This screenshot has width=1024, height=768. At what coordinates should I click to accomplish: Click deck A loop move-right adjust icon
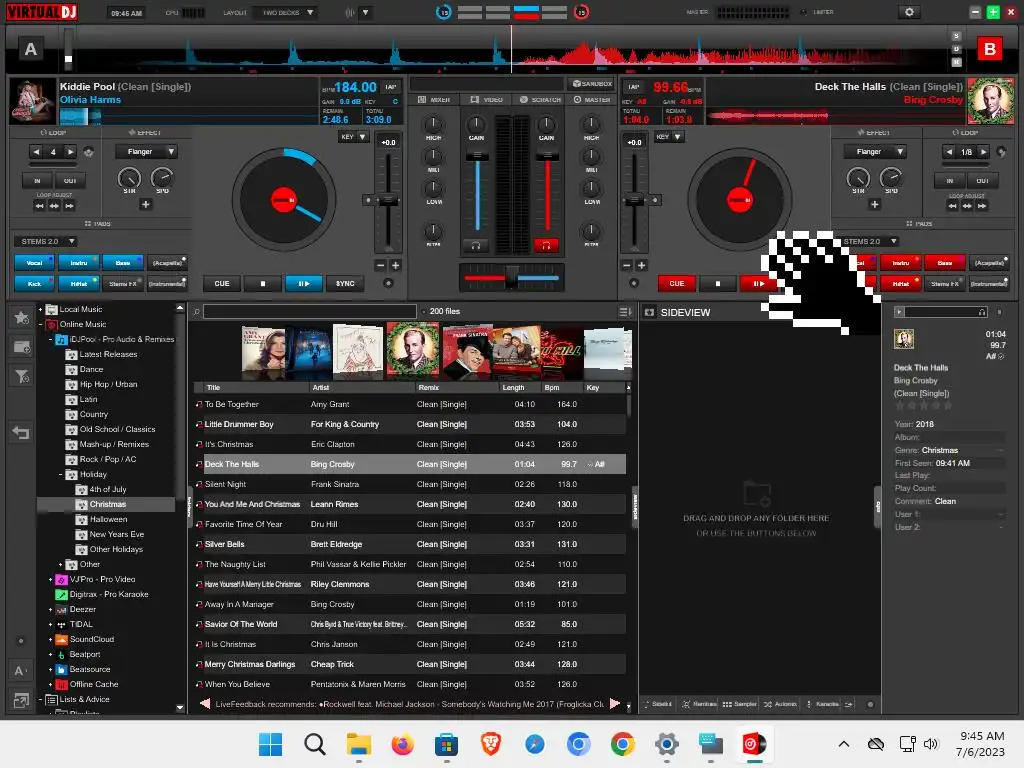pos(69,206)
